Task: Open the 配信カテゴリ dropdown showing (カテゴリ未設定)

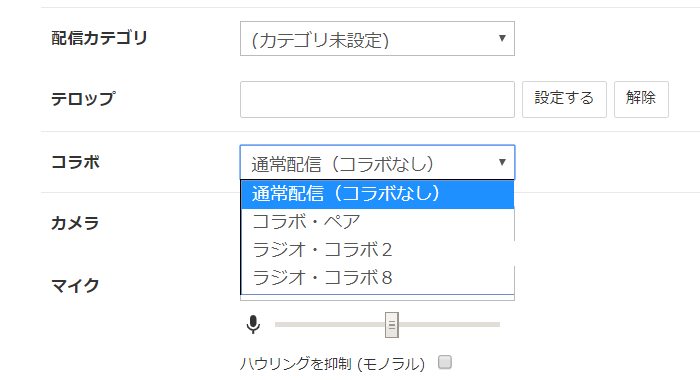Action: (x=377, y=38)
